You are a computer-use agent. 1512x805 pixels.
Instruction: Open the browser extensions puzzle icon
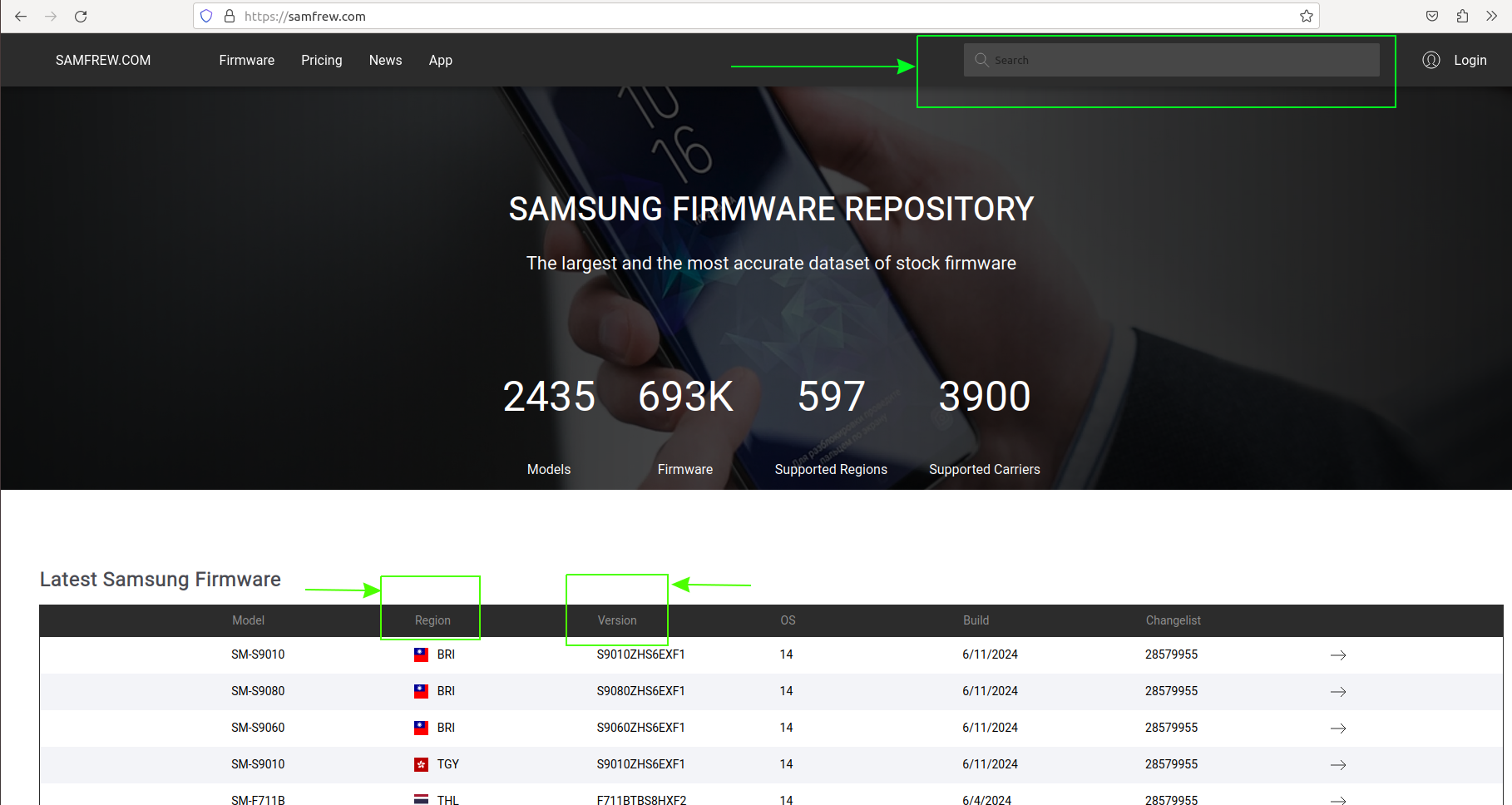point(1462,16)
